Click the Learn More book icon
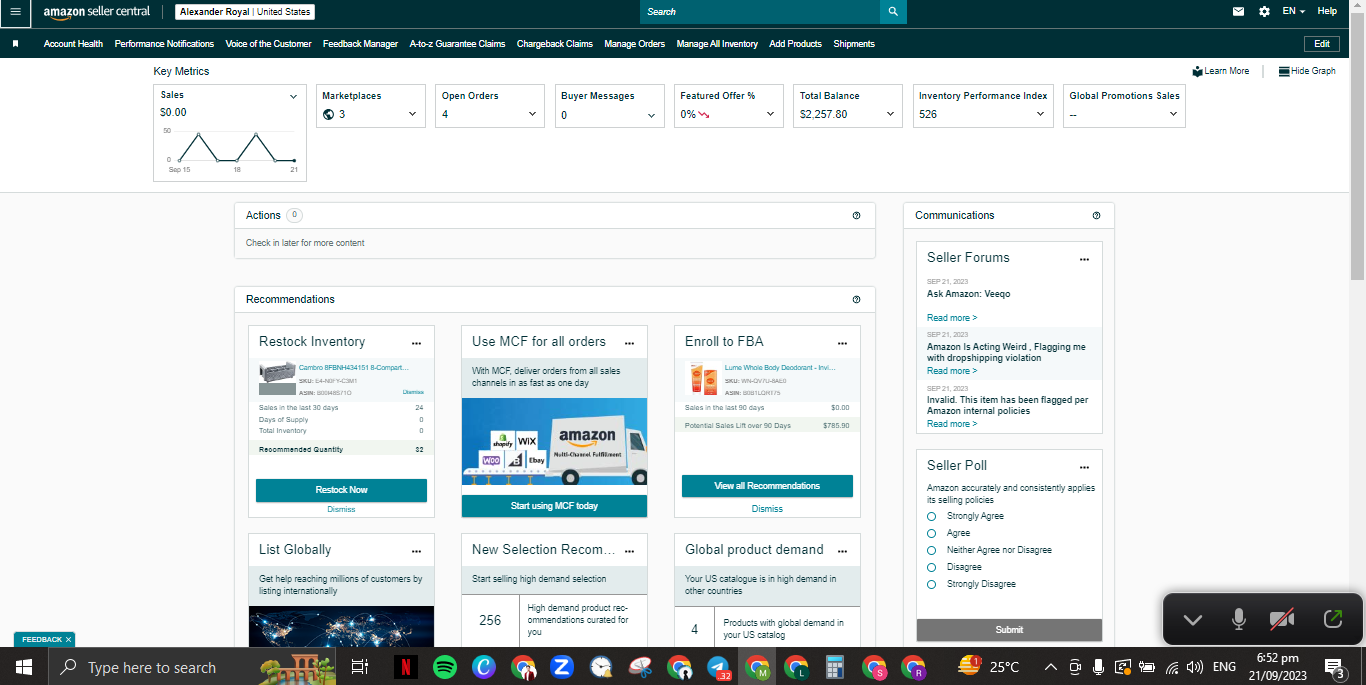This screenshot has height=685, width=1366. [1197, 72]
